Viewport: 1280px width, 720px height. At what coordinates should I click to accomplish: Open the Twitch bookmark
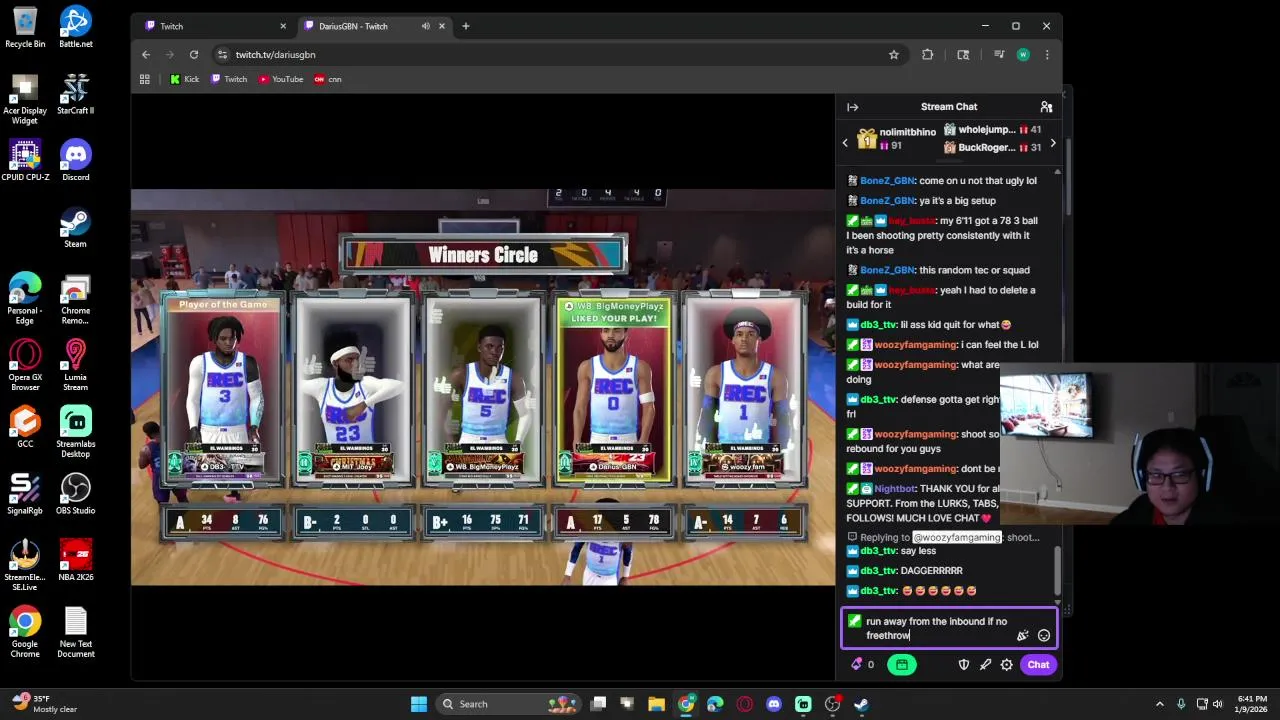tap(229, 79)
